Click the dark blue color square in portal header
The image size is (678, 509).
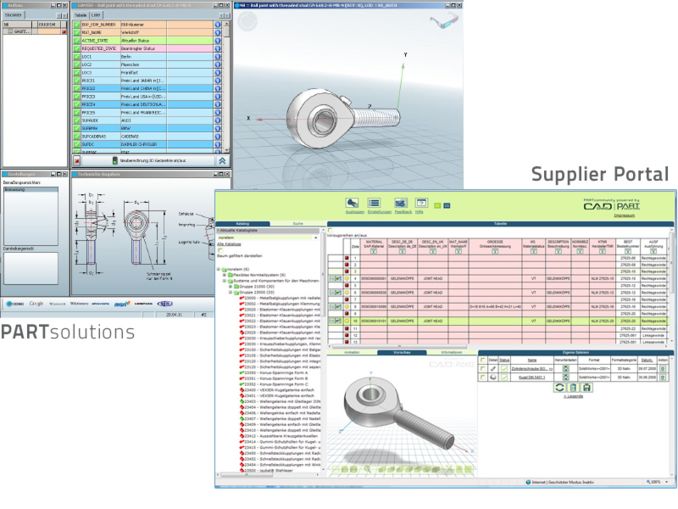(447, 206)
